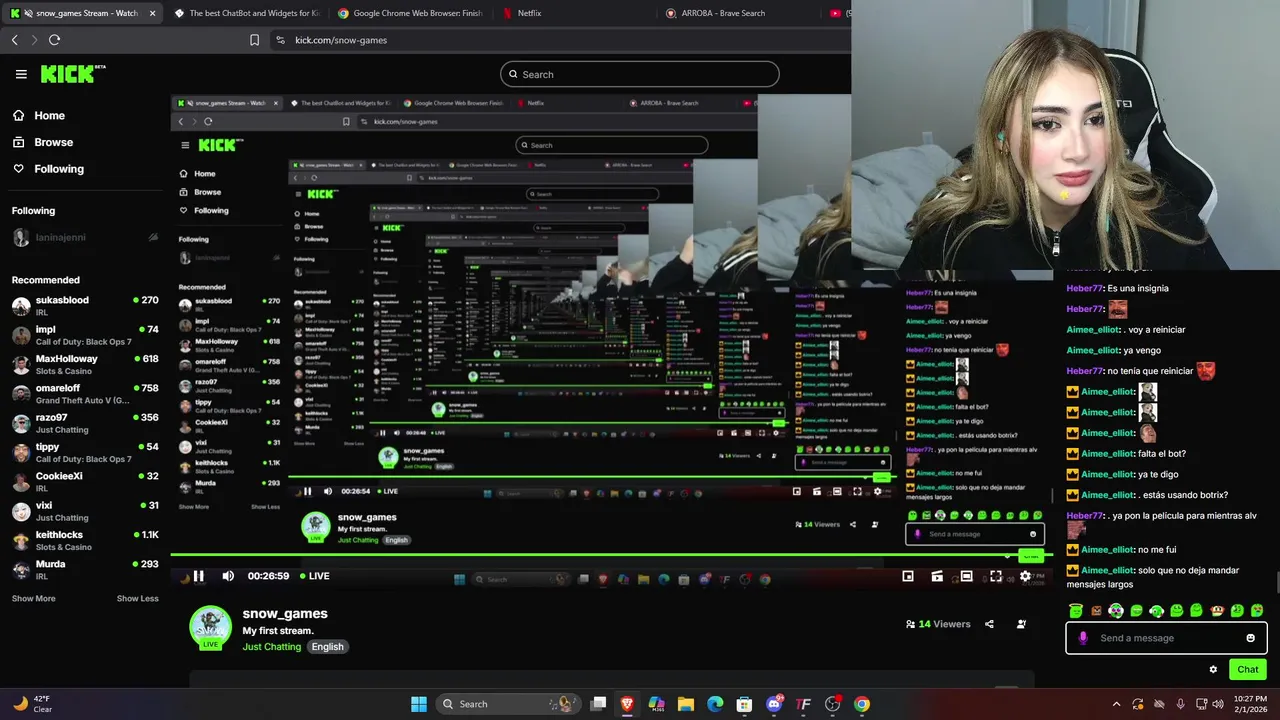Open Brave browser in taskbar
1280x720 pixels.
coord(627,704)
